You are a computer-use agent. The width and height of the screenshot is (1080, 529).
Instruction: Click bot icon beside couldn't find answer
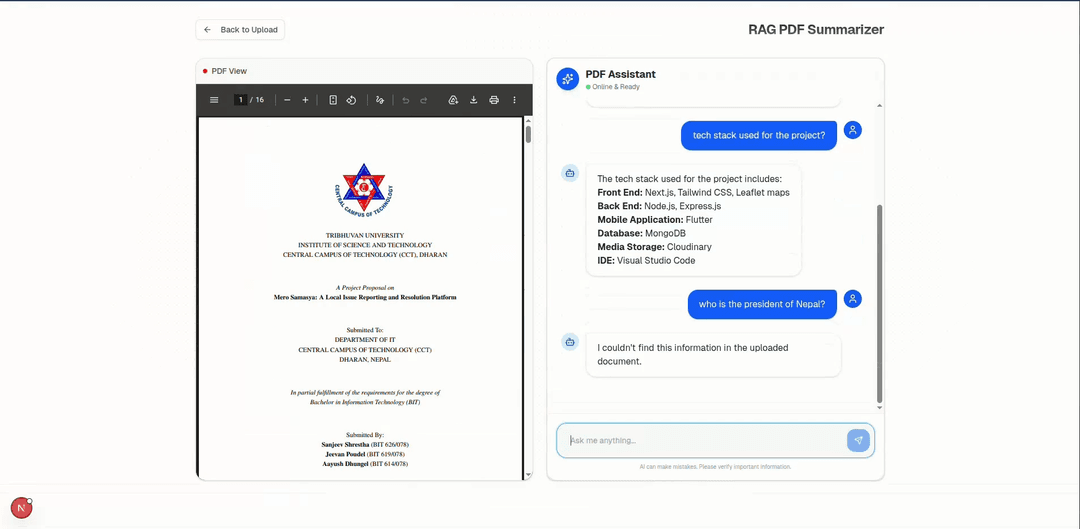pyautogui.click(x=570, y=341)
